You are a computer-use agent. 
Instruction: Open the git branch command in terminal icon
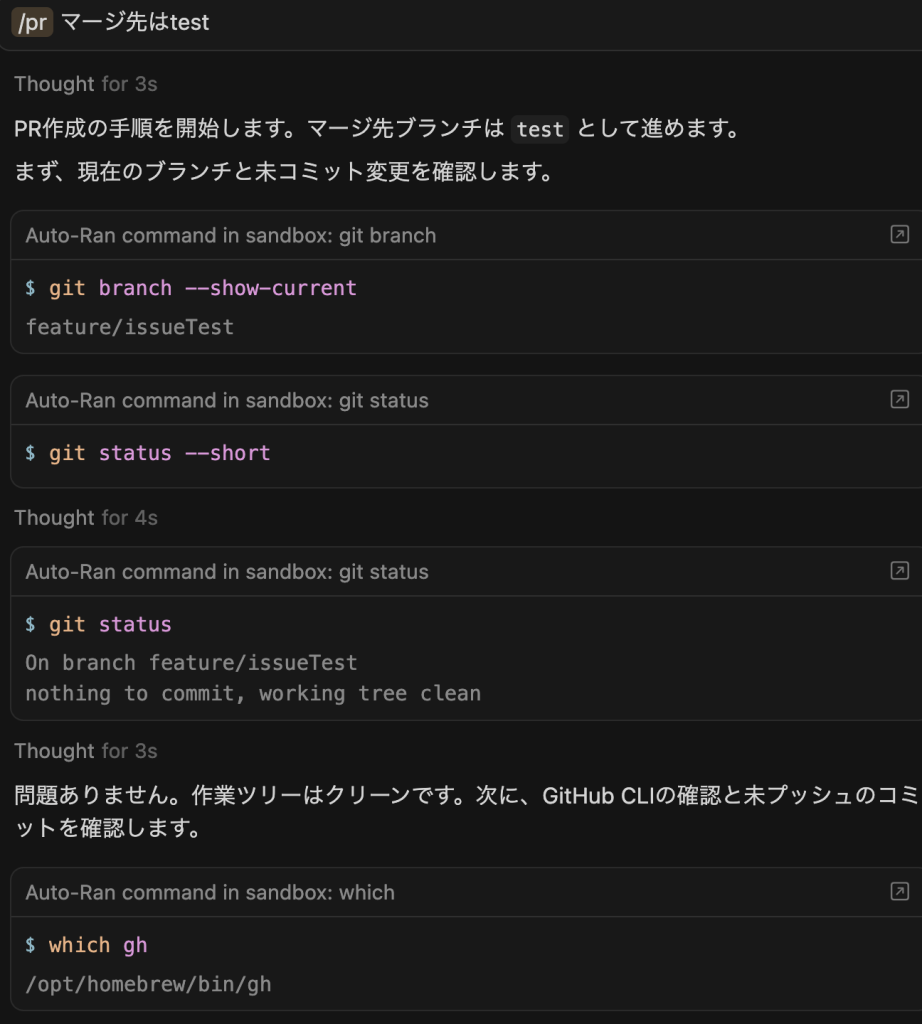click(x=899, y=235)
